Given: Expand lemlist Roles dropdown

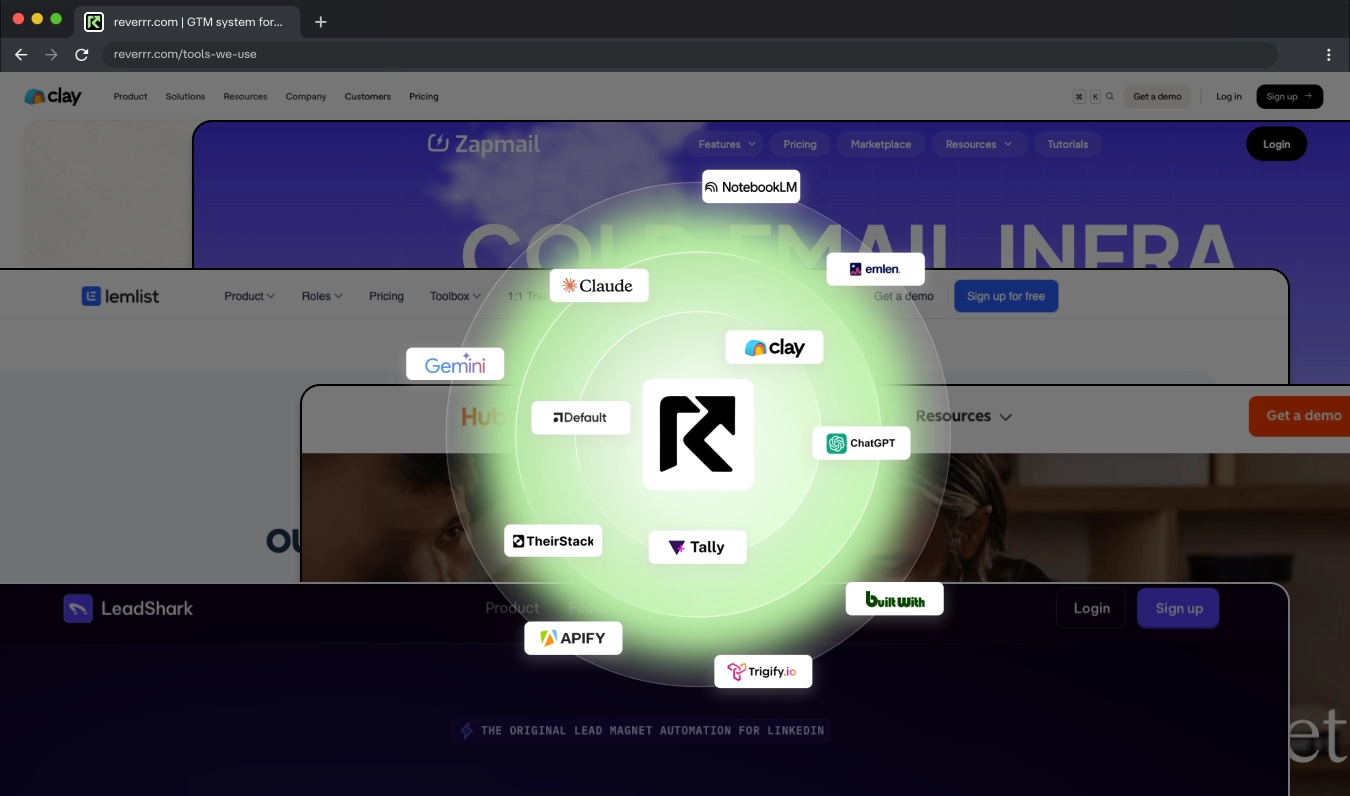Looking at the screenshot, I should 322,296.
